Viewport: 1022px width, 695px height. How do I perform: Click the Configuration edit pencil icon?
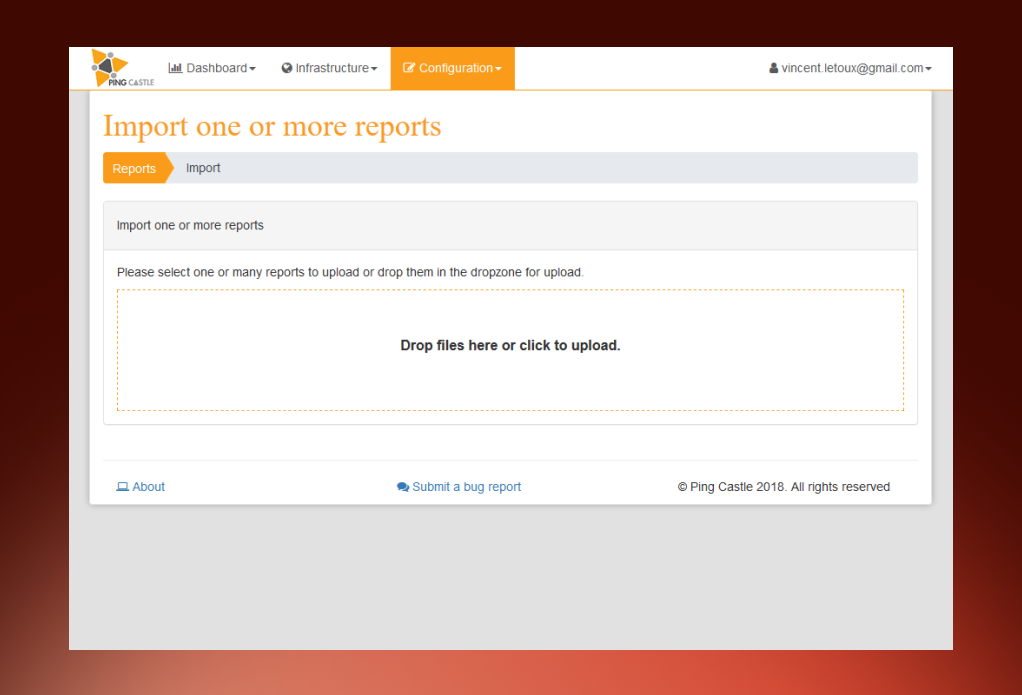pyautogui.click(x=409, y=68)
